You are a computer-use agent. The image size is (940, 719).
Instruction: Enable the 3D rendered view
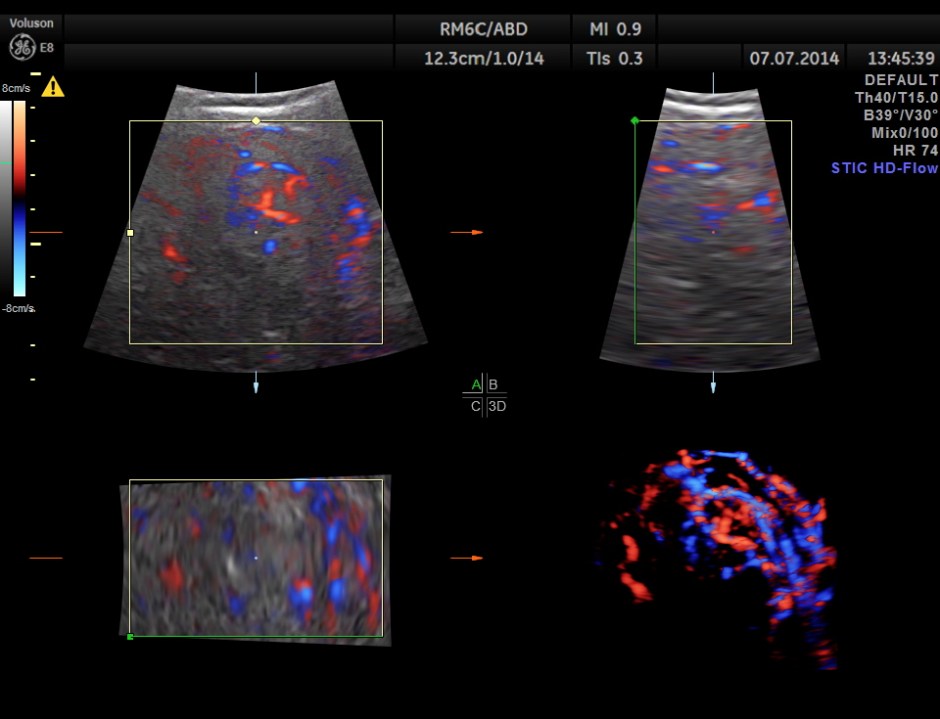(x=495, y=407)
